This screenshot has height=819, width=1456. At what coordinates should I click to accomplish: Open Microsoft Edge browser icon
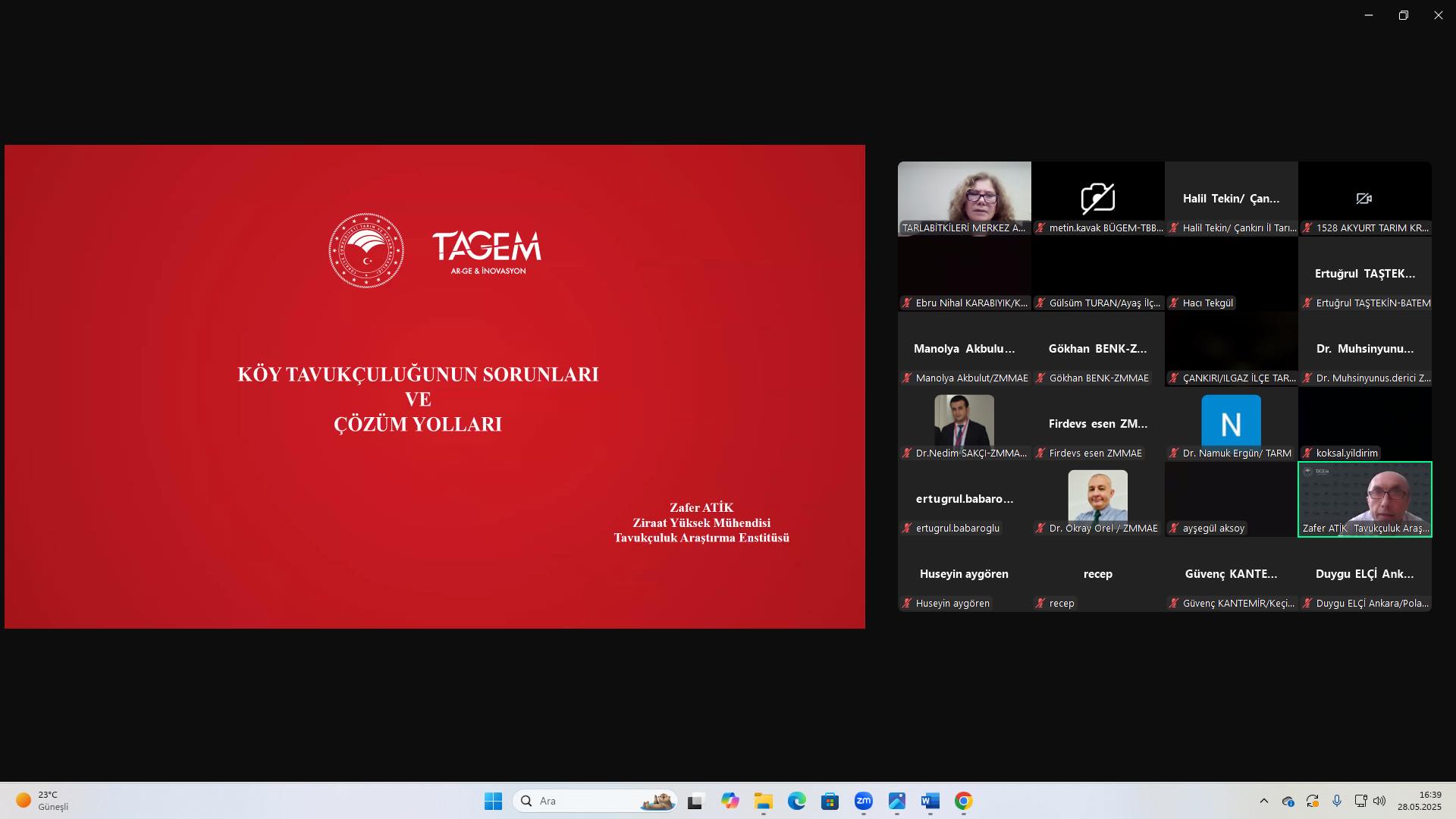coord(796,801)
